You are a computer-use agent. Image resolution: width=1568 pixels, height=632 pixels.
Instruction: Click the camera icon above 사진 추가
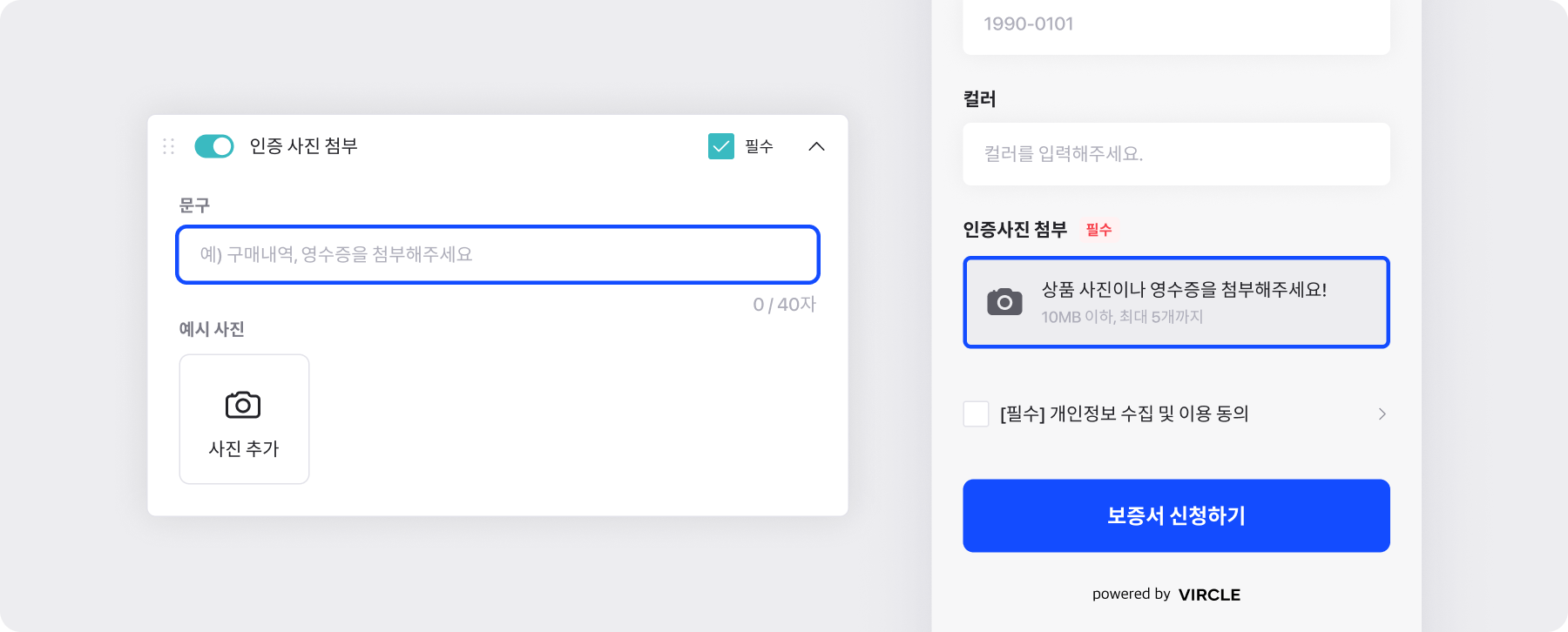click(243, 405)
